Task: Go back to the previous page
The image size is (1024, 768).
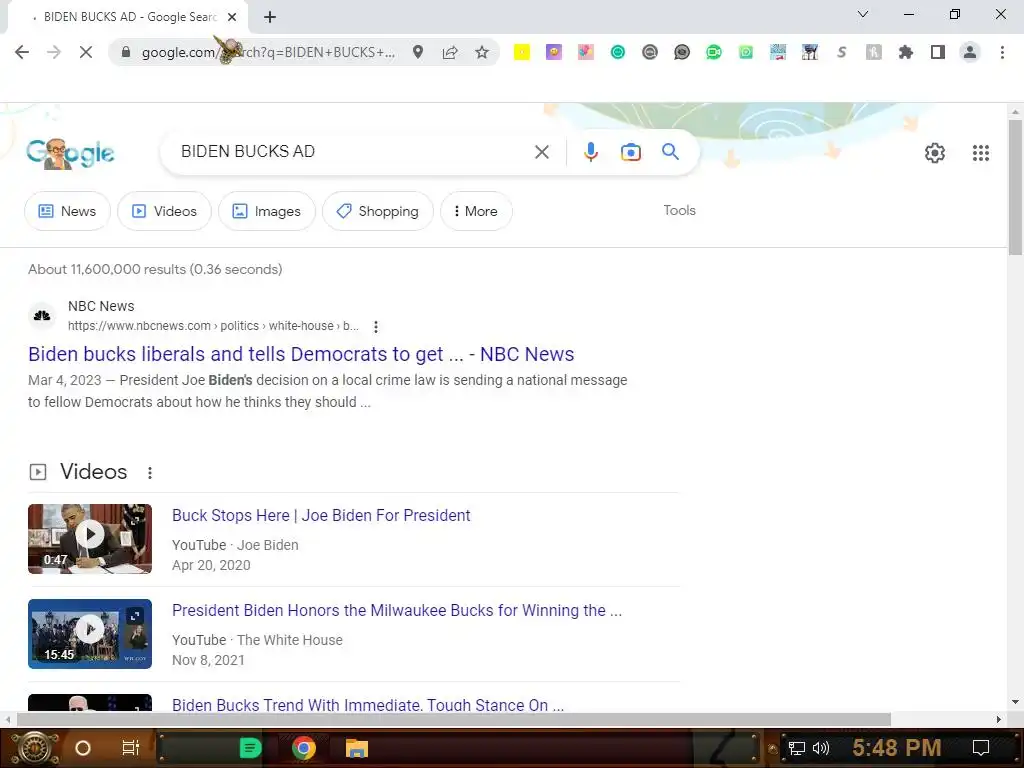Action: 22,52
